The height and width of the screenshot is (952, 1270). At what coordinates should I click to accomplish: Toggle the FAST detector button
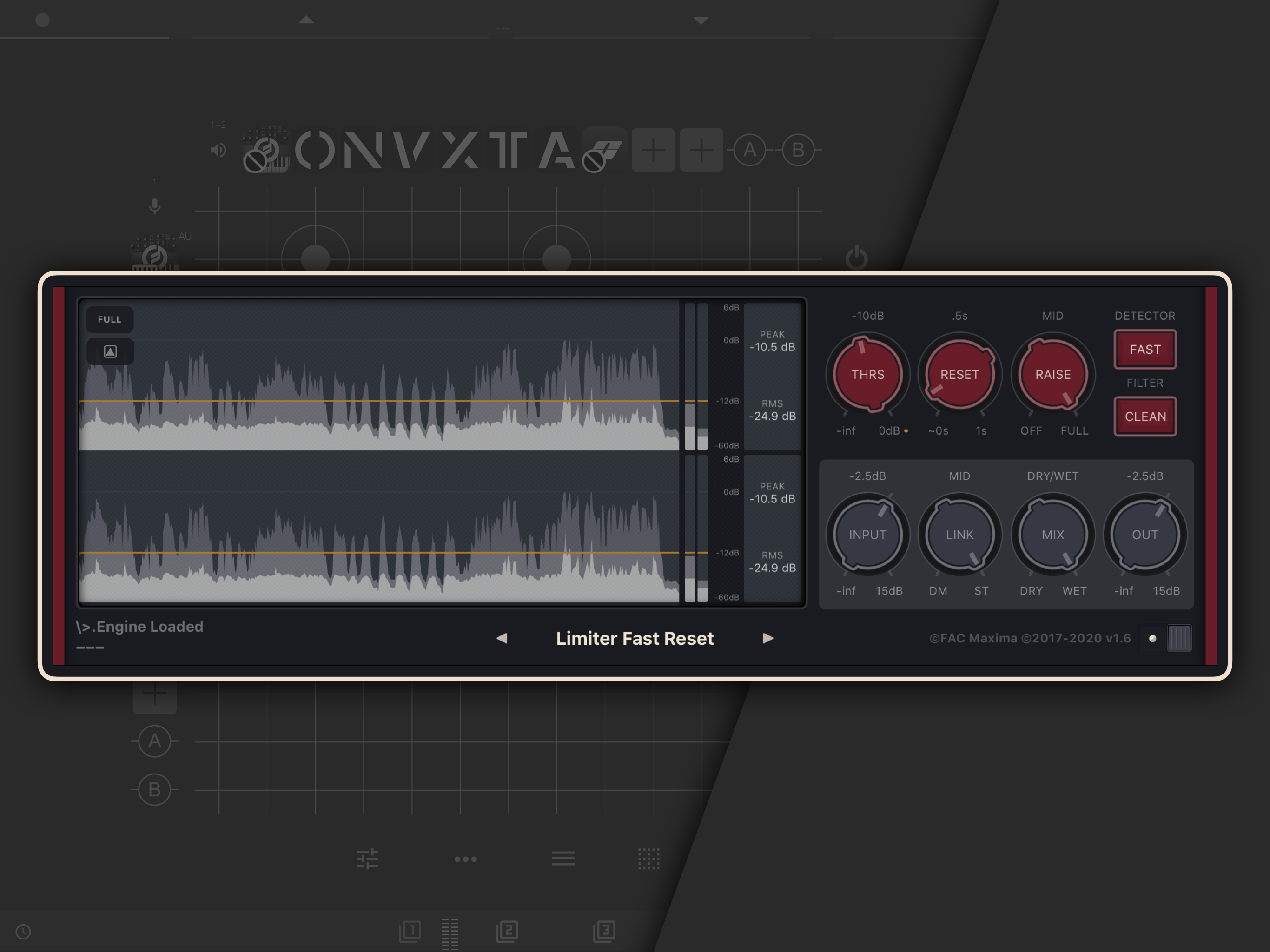[1145, 349]
